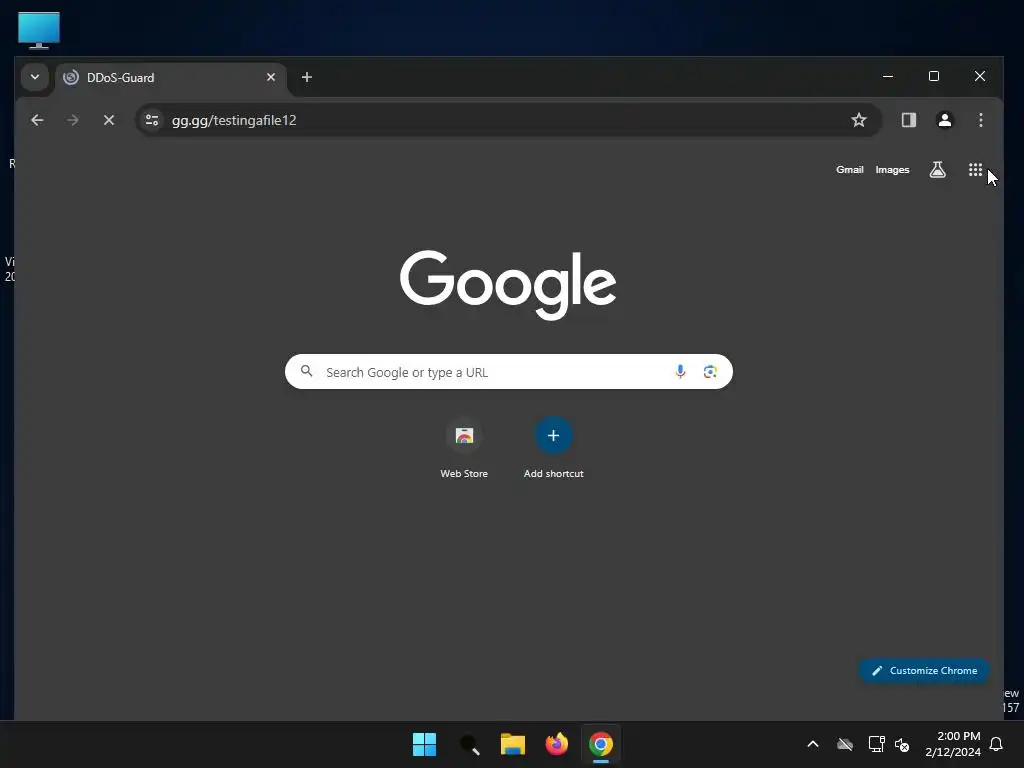Click the Chrome taskbar icon
The height and width of the screenshot is (768, 1024).
(600, 744)
